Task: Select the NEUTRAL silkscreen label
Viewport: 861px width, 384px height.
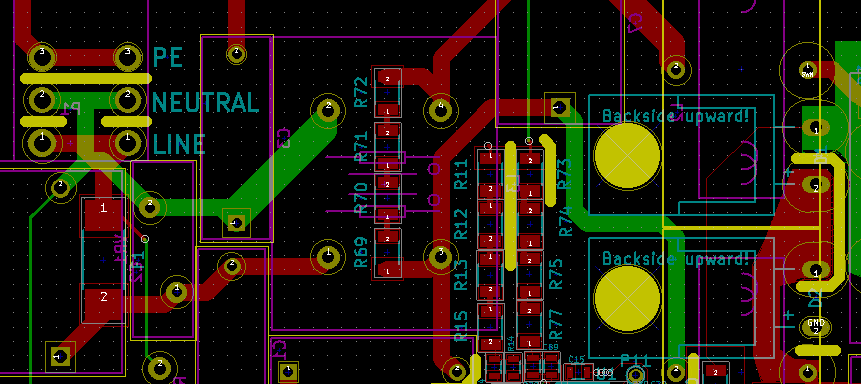Action: (x=205, y=103)
